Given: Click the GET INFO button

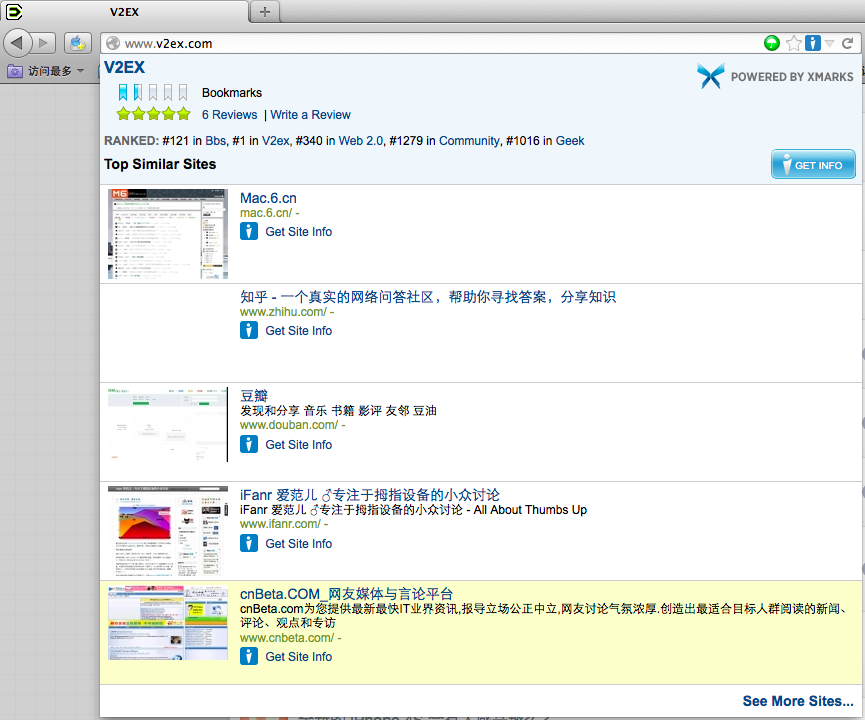Looking at the screenshot, I should pyautogui.click(x=813, y=164).
